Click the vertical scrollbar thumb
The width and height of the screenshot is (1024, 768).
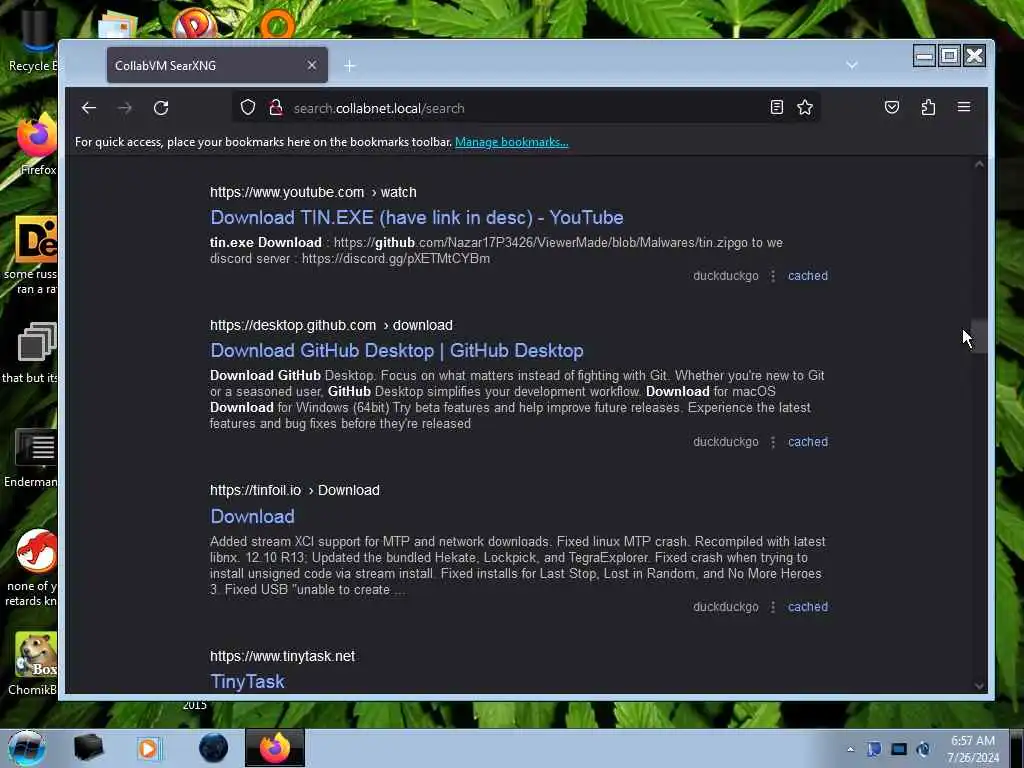tap(979, 336)
